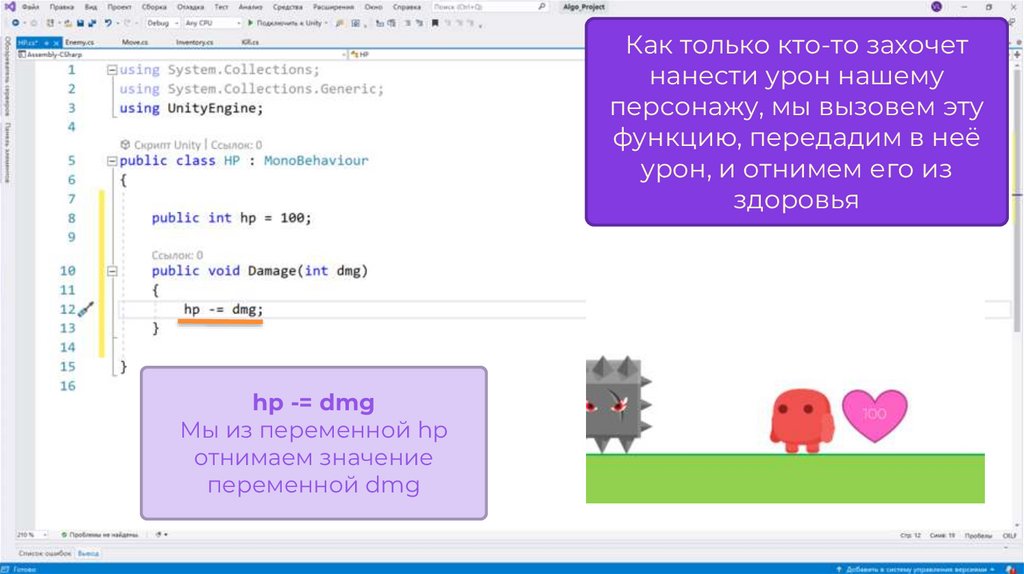Open the Список ошибок tab
This screenshot has width=1024, height=574.
44,554
